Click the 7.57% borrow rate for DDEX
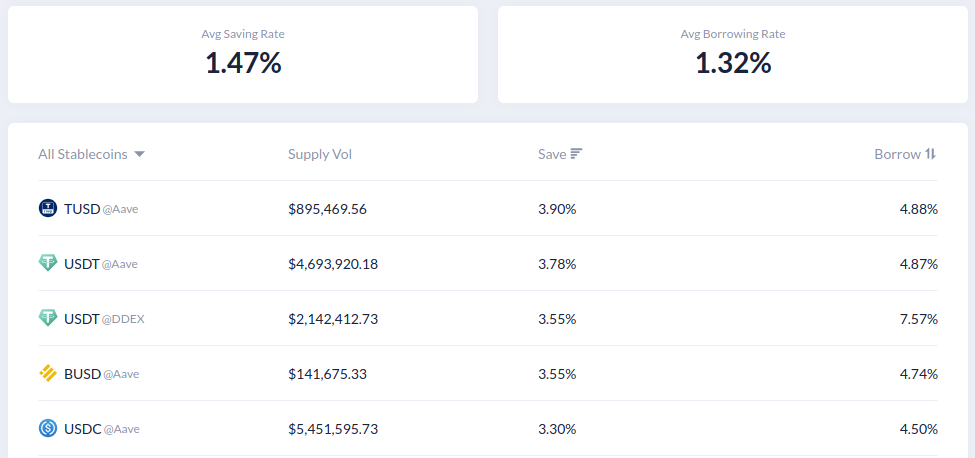 coord(918,319)
